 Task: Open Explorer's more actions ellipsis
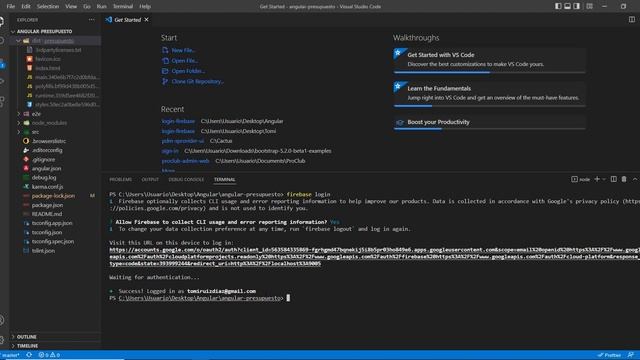point(91,20)
